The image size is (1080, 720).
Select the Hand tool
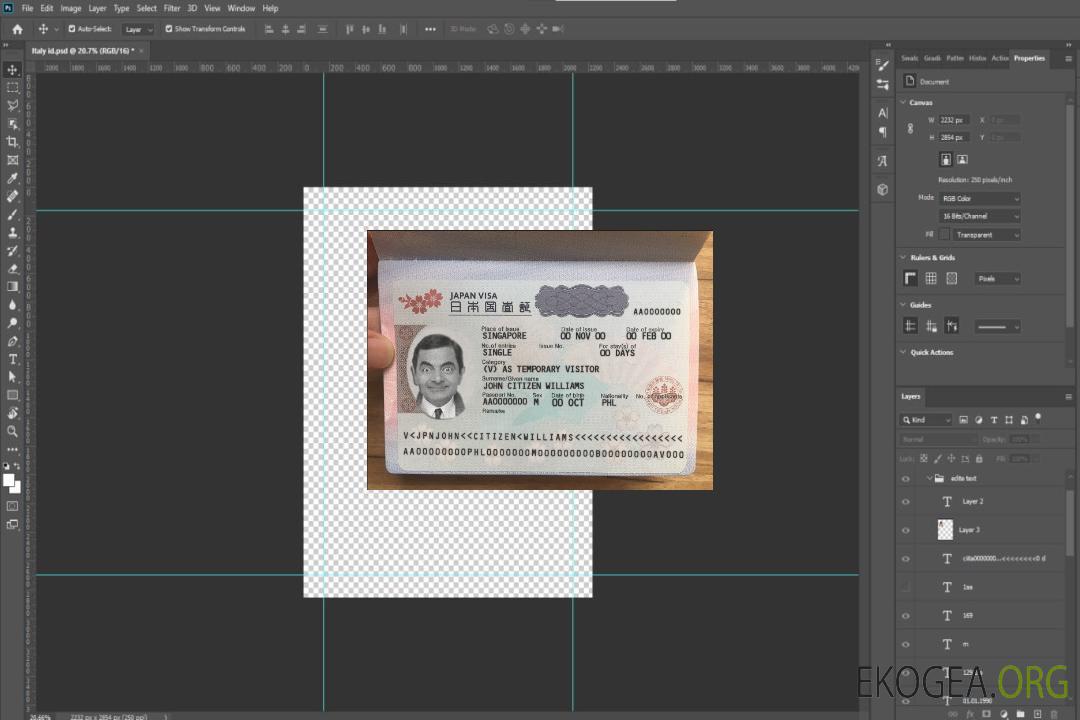[12, 413]
